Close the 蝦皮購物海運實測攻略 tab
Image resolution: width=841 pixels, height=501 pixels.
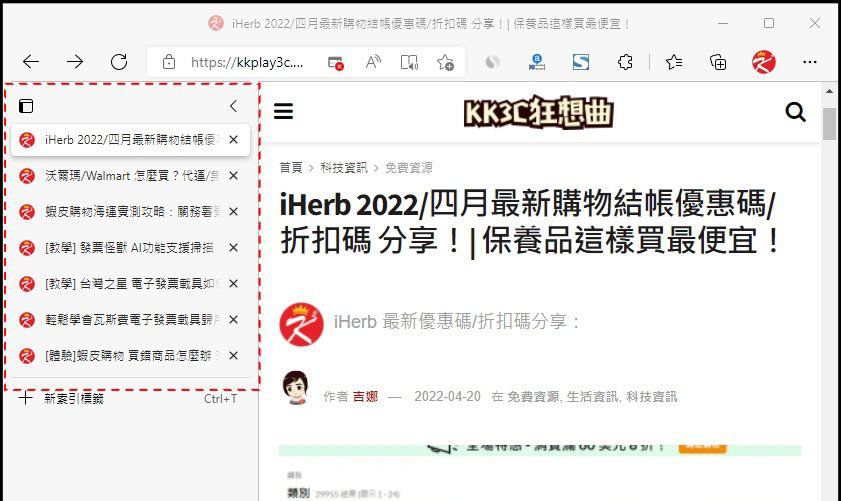coord(233,212)
